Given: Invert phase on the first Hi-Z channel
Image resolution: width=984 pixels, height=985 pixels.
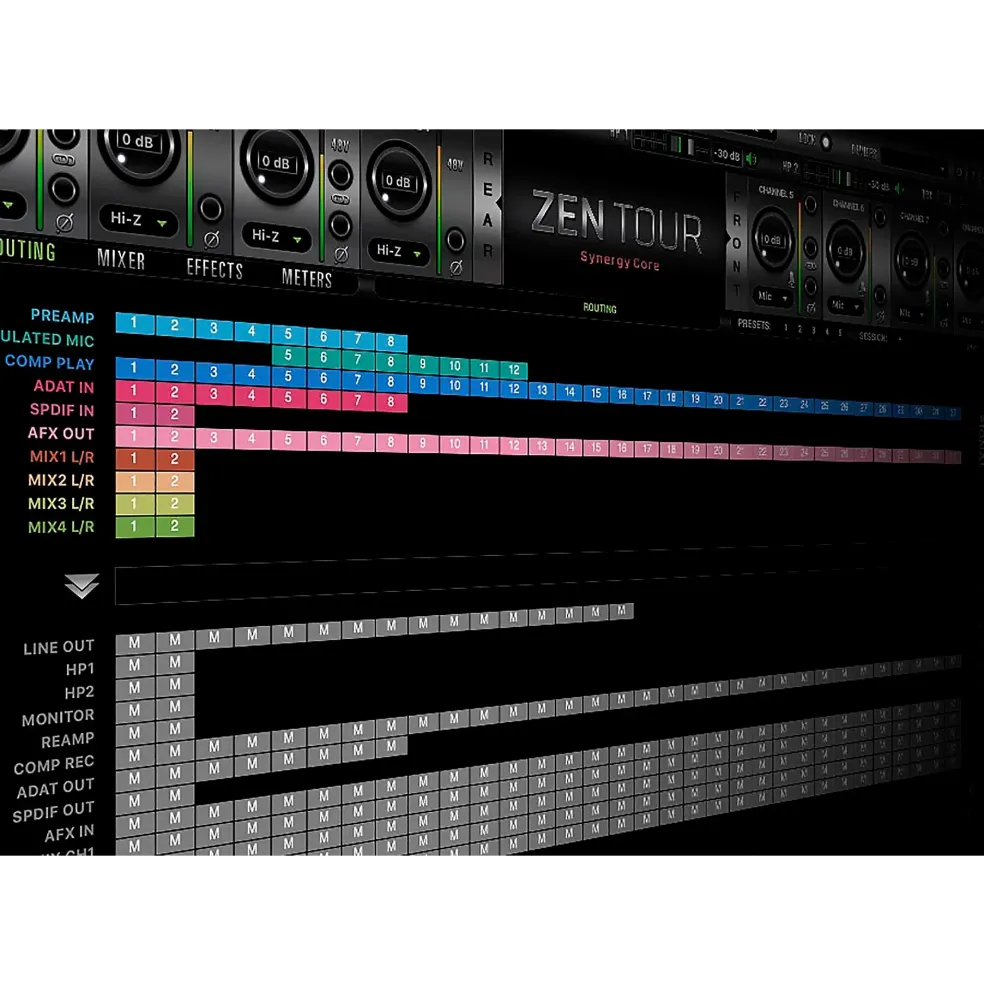Looking at the screenshot, I should [212, 239].
